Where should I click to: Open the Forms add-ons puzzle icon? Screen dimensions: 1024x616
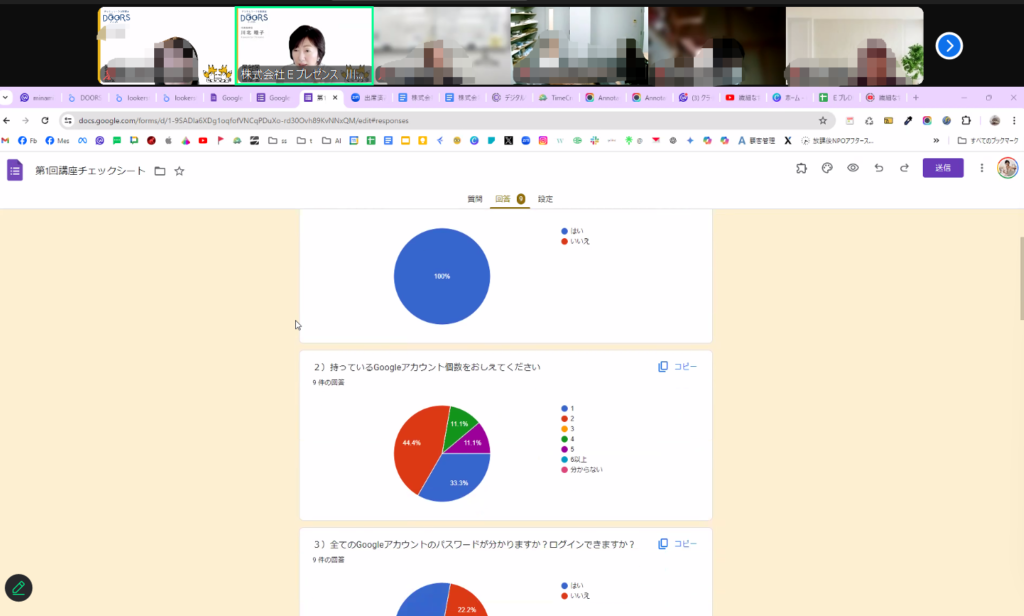(801, 168)
